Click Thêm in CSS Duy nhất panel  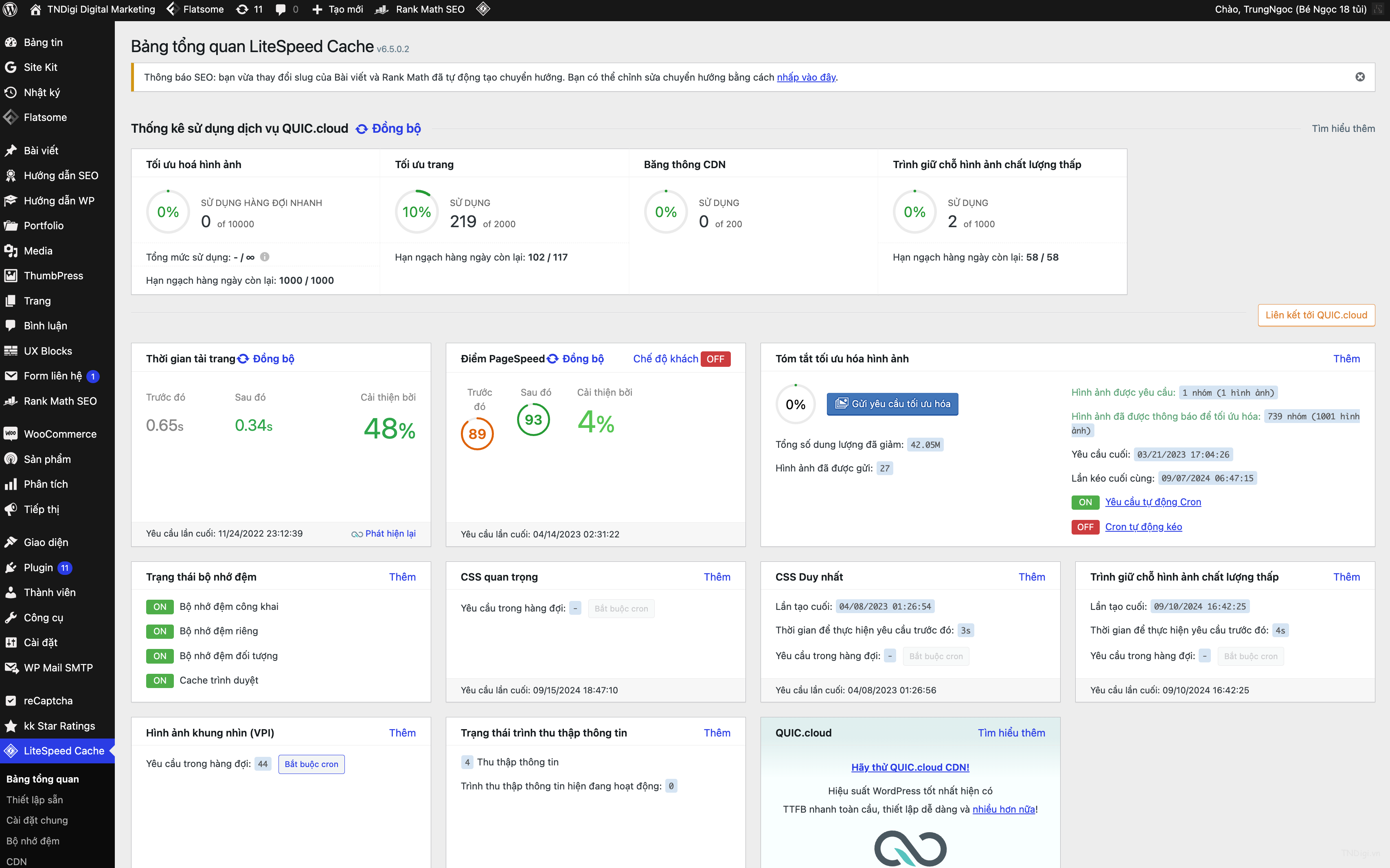(1032, 577)
